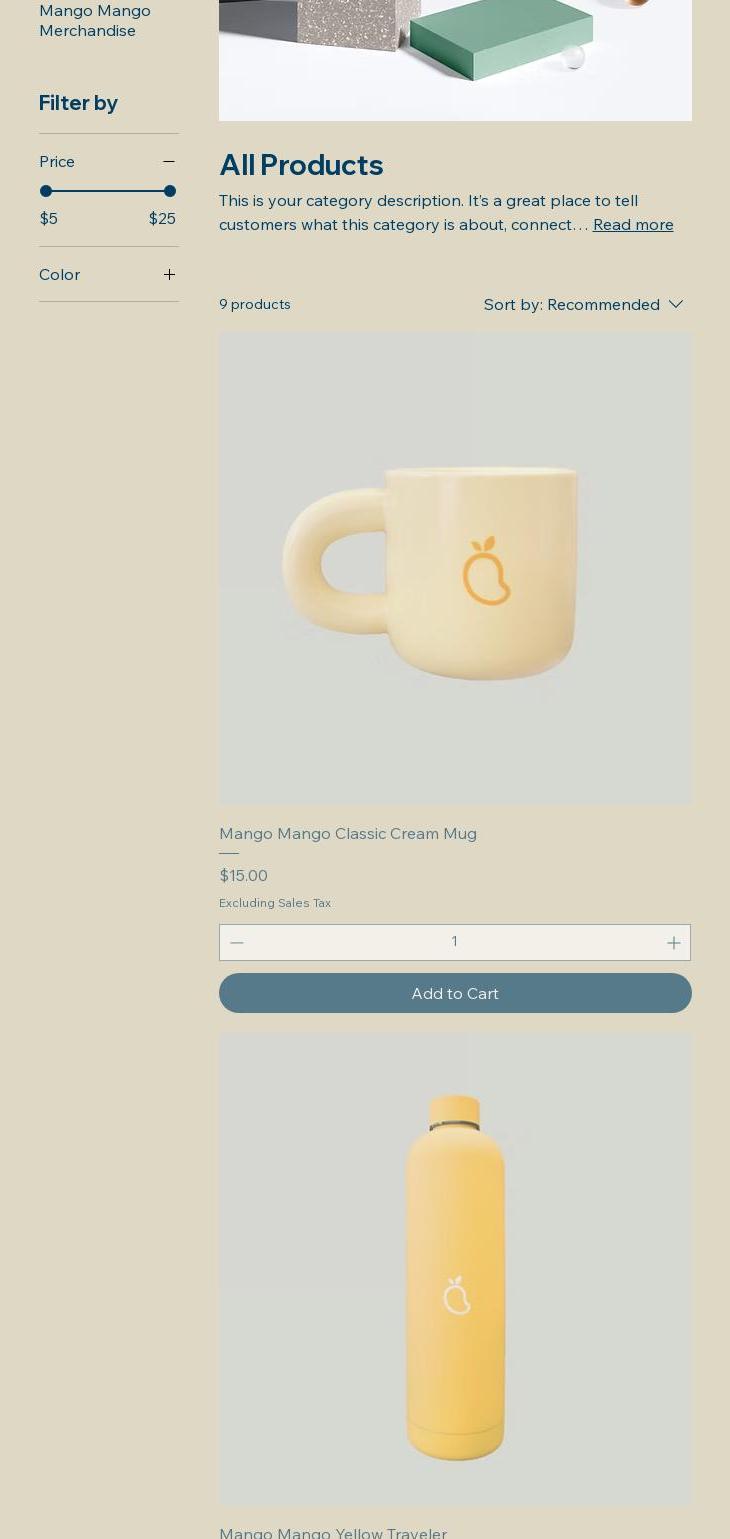Collapse the Price filter section
Image resolution: width=730 pixels, height=1539 pixels.
[x=108, y=162]
